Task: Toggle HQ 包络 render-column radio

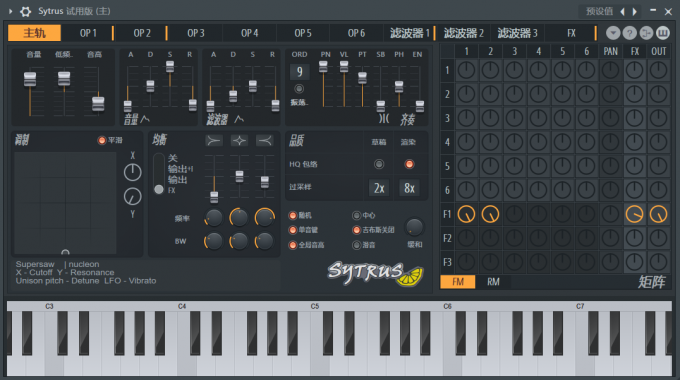Action: click(x=409, y=164)
